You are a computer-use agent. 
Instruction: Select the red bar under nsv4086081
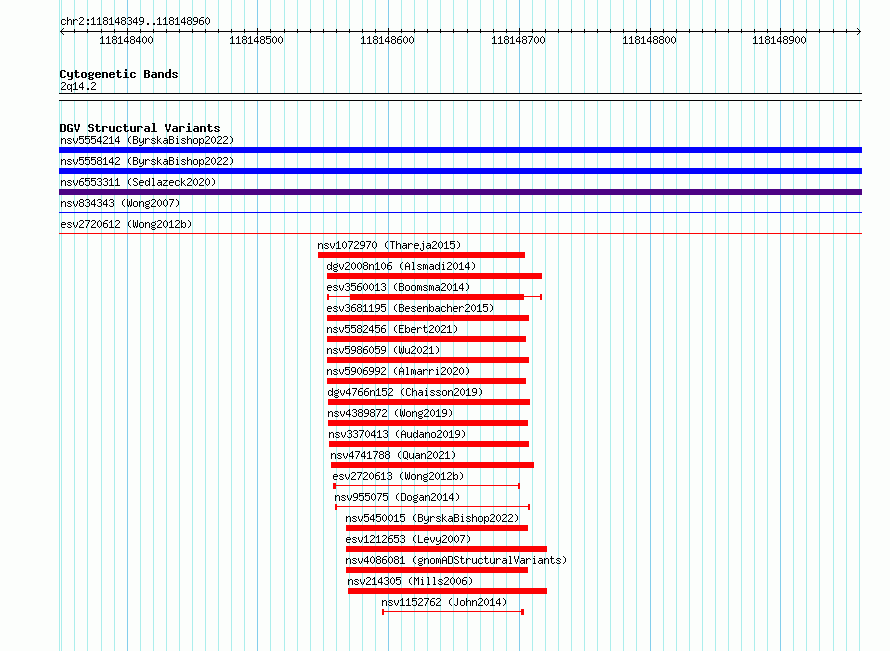pyautogui.click(x=437, y=570)
